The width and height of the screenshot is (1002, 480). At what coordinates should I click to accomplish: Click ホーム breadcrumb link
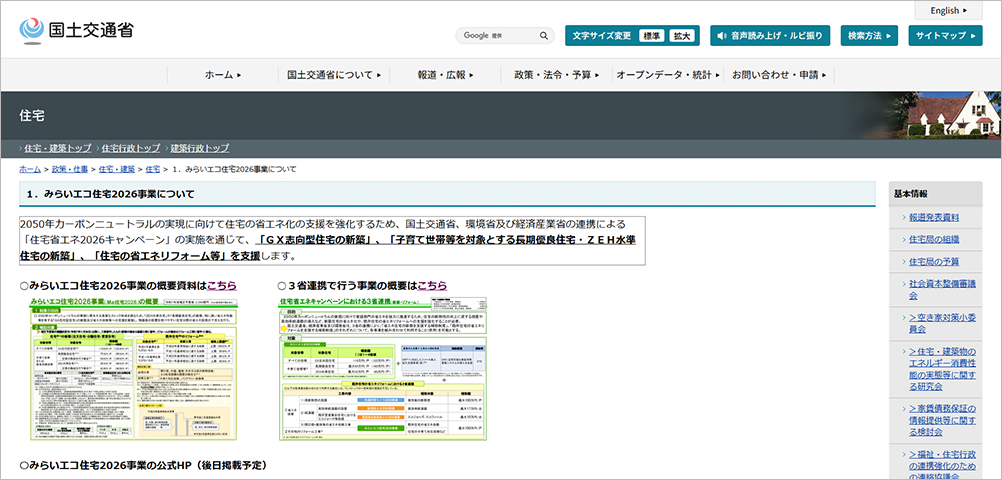click(30, 169)
